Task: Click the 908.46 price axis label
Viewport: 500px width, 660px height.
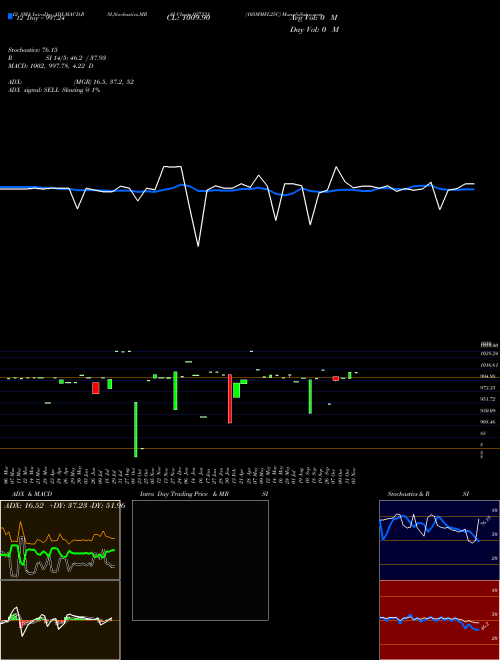Action: coord(489,422)
